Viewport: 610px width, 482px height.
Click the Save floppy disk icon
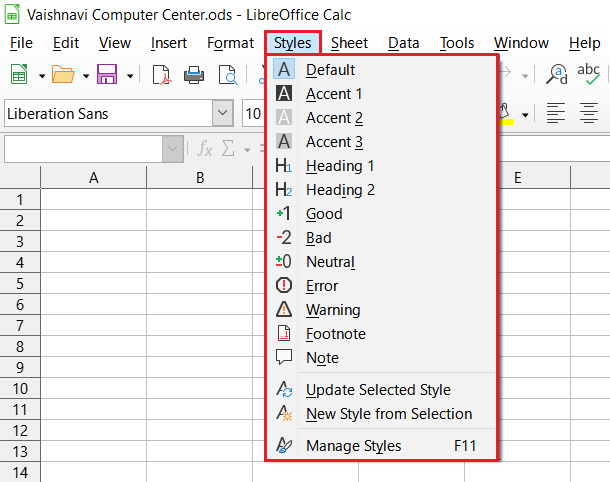(107, 74)
